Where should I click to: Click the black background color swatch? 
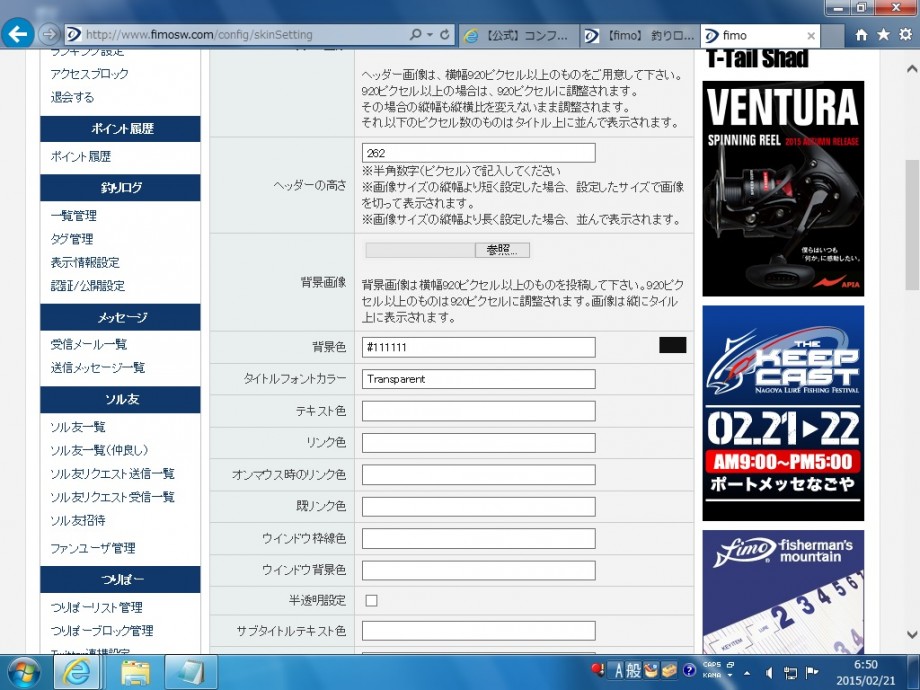pyautogui.click(x=673, y=346)
